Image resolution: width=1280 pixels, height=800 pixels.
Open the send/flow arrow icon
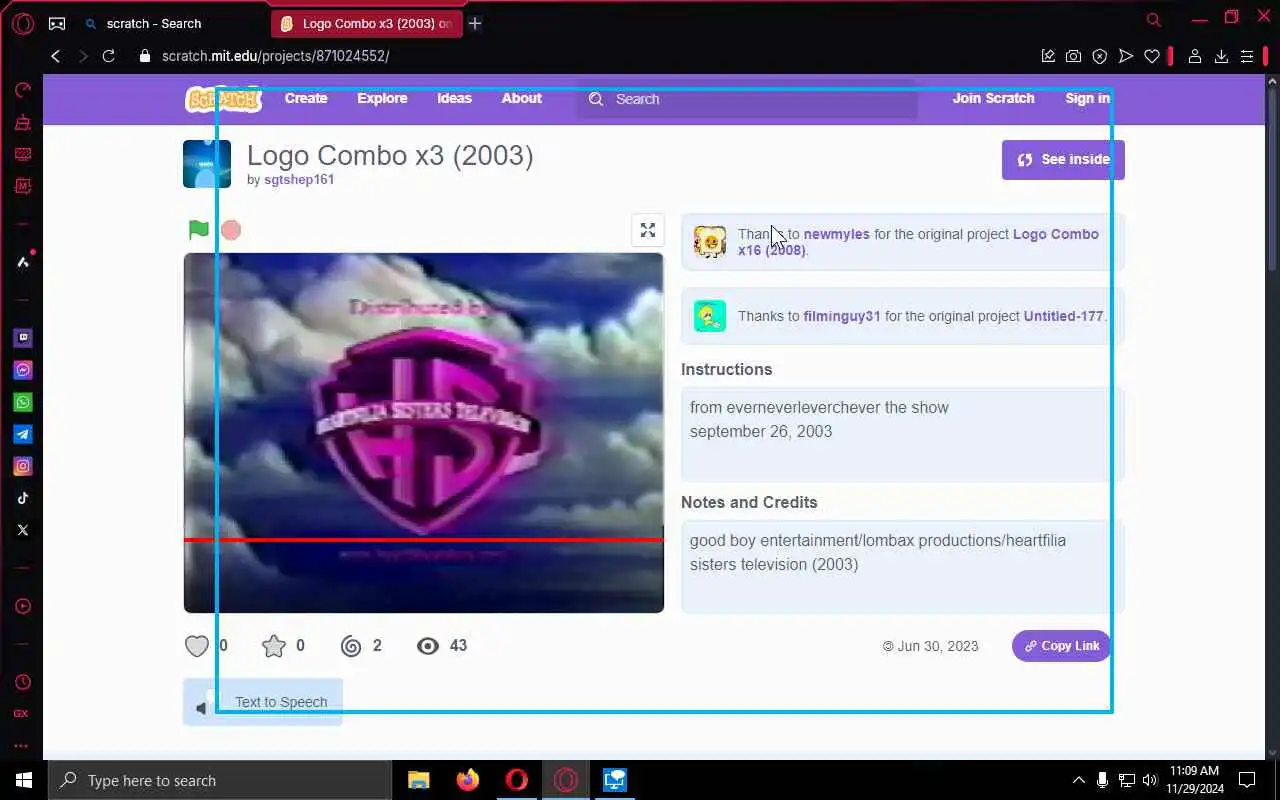click(1126, 56)
